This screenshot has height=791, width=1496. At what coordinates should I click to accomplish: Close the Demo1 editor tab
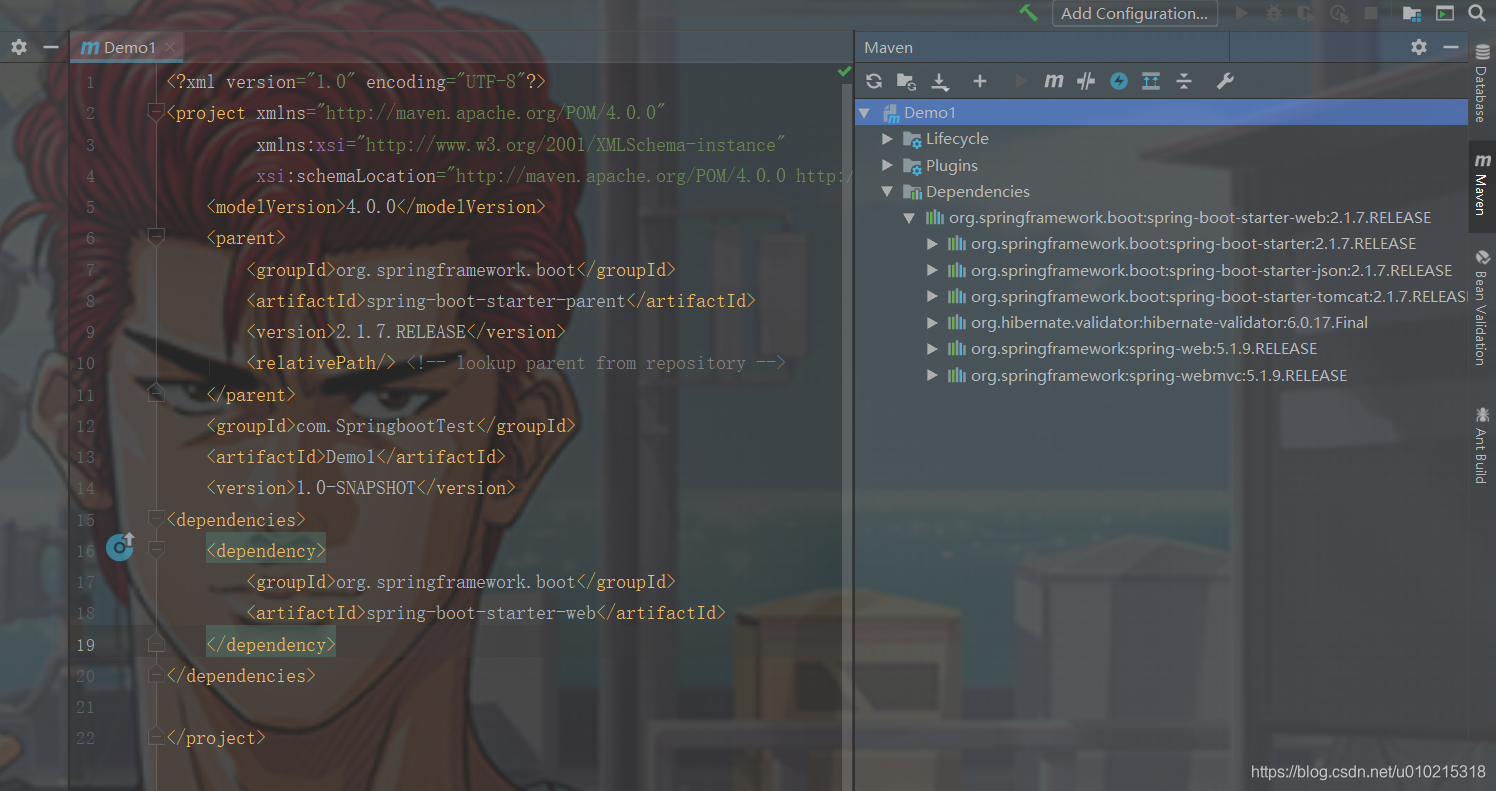pos(171,47)
